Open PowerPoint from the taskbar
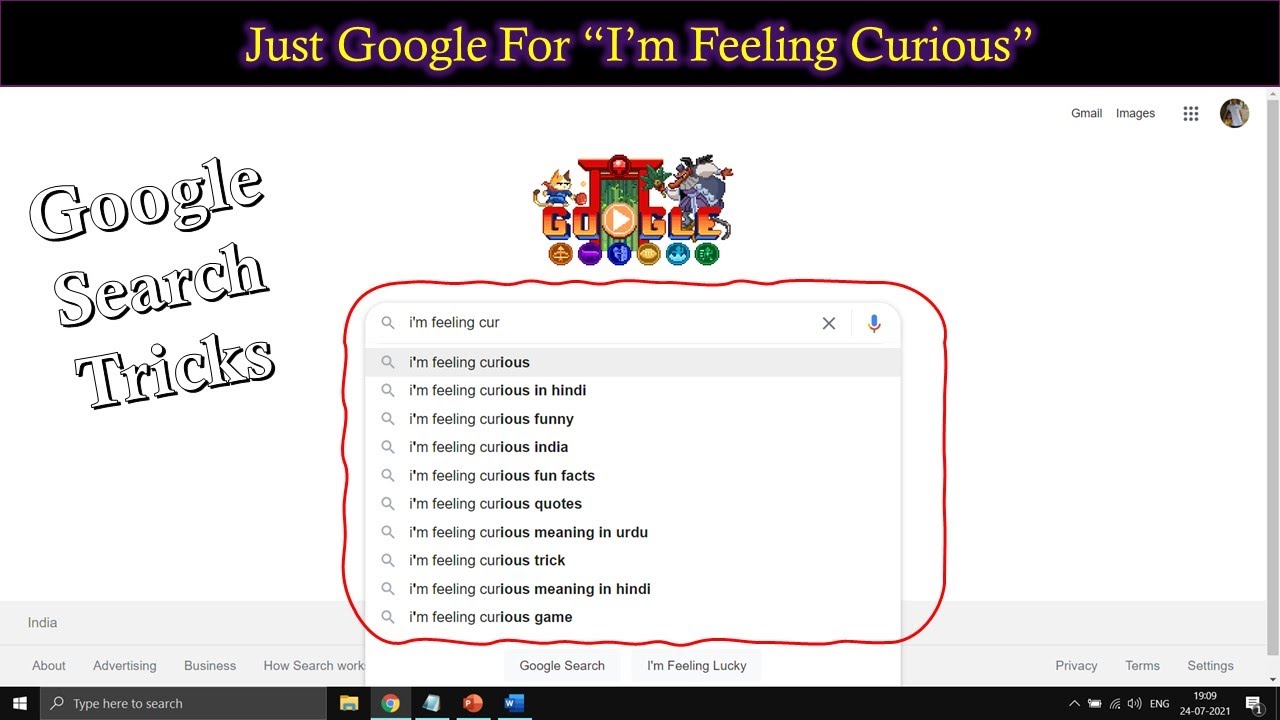 point(473,703)
